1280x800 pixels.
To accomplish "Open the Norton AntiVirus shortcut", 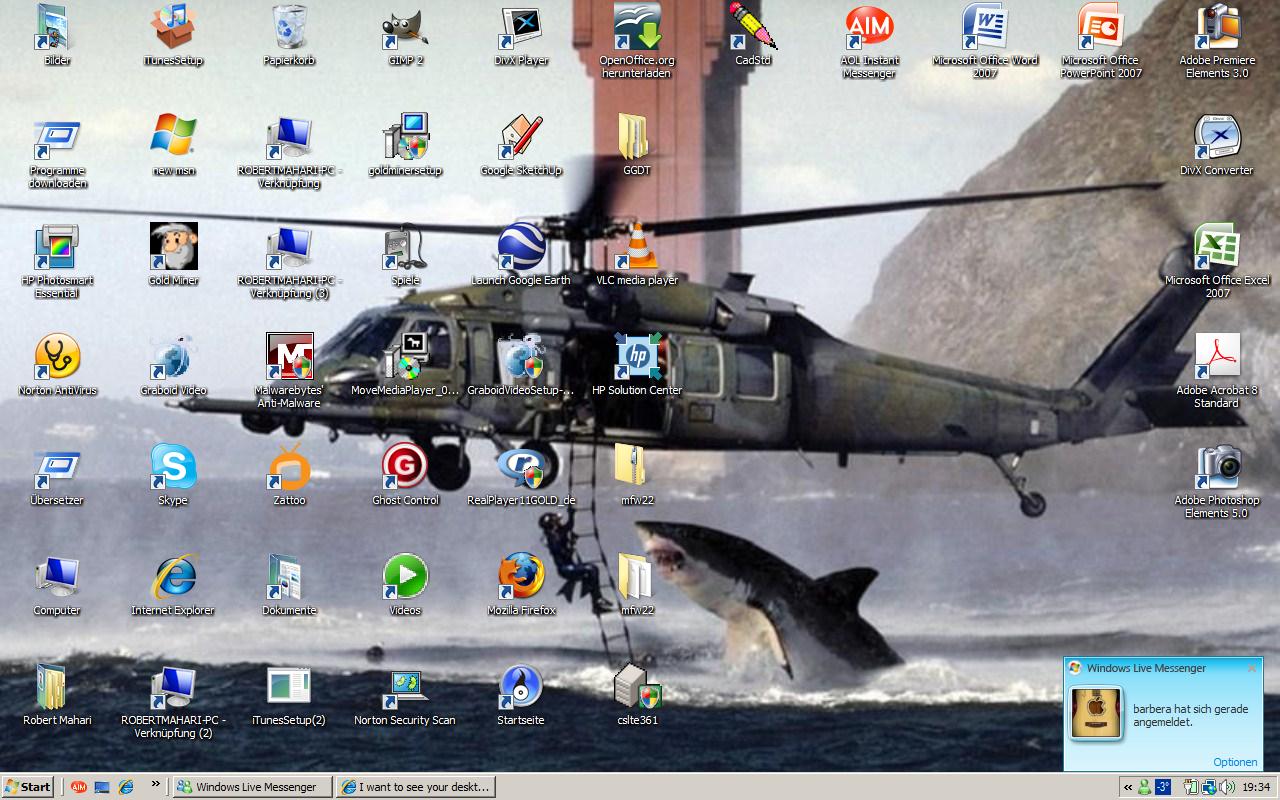I will pos(57,358).
